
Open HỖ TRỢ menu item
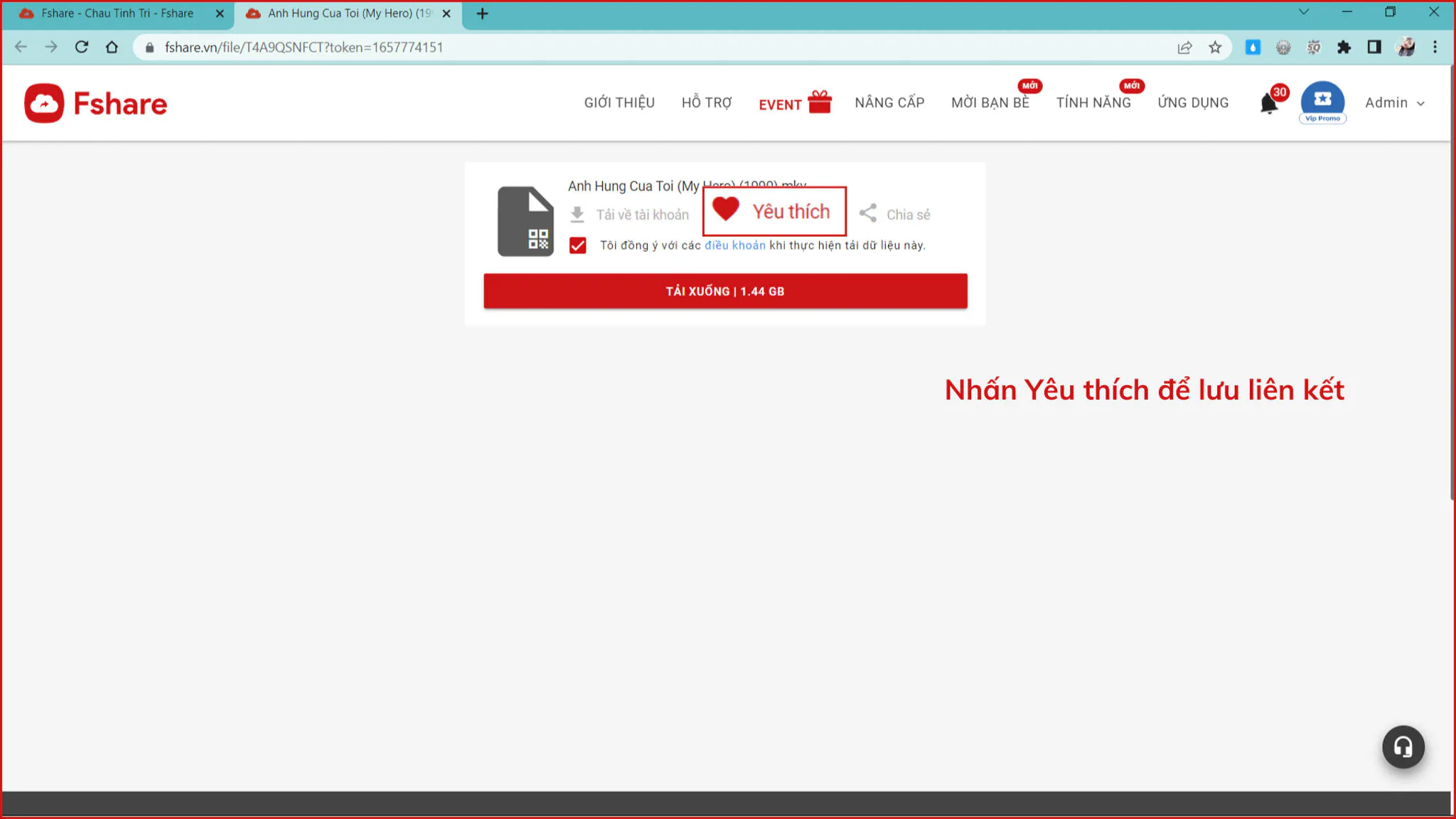pyautogui.click(x=707, y=103)
